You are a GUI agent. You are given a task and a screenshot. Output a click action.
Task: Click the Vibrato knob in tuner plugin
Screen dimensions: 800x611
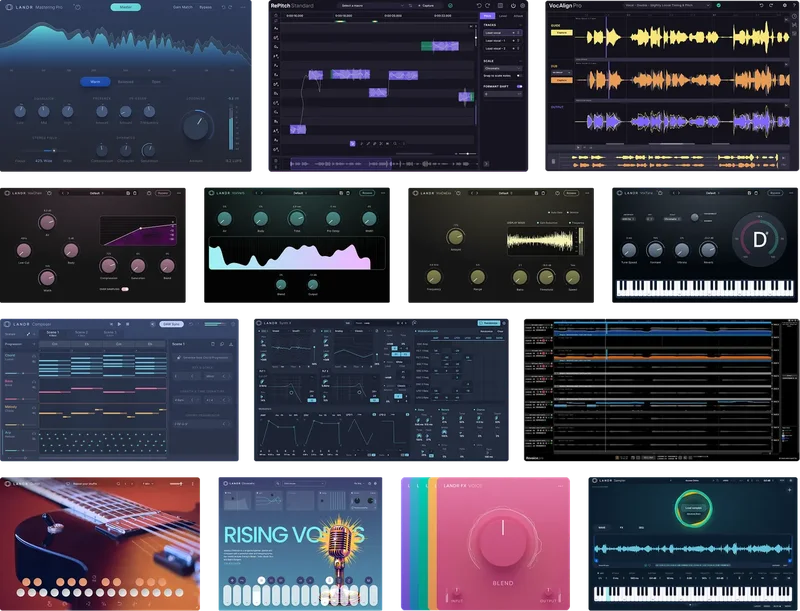tap(682, 250)
